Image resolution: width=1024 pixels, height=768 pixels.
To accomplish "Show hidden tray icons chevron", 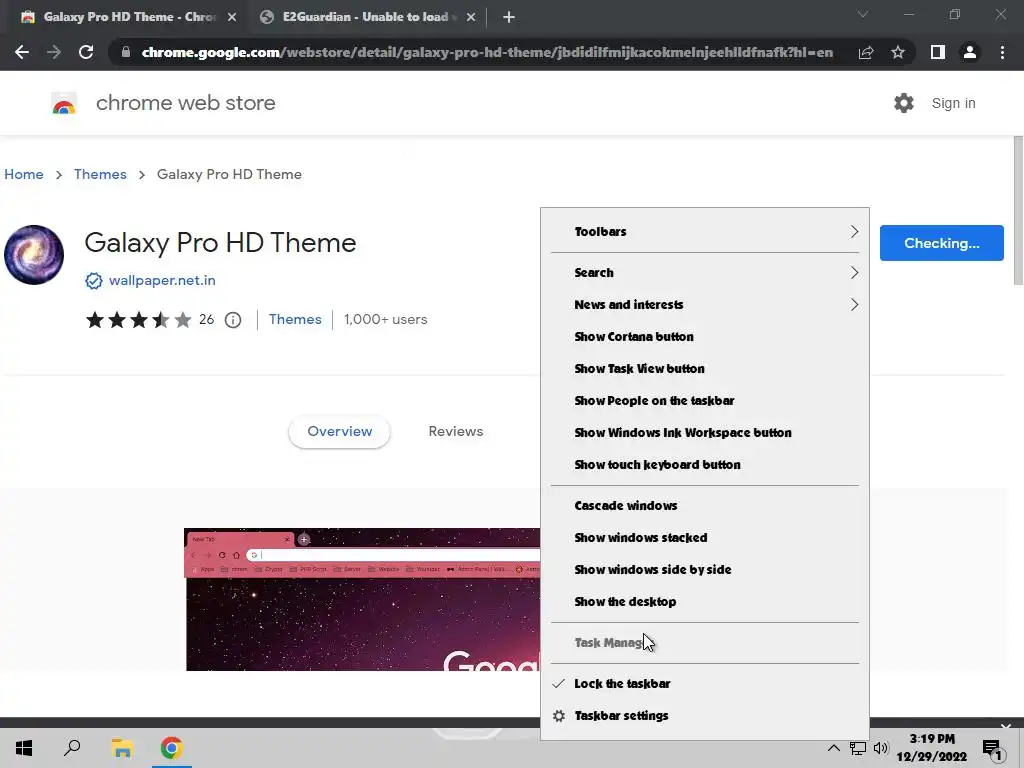I will point(833,748).
